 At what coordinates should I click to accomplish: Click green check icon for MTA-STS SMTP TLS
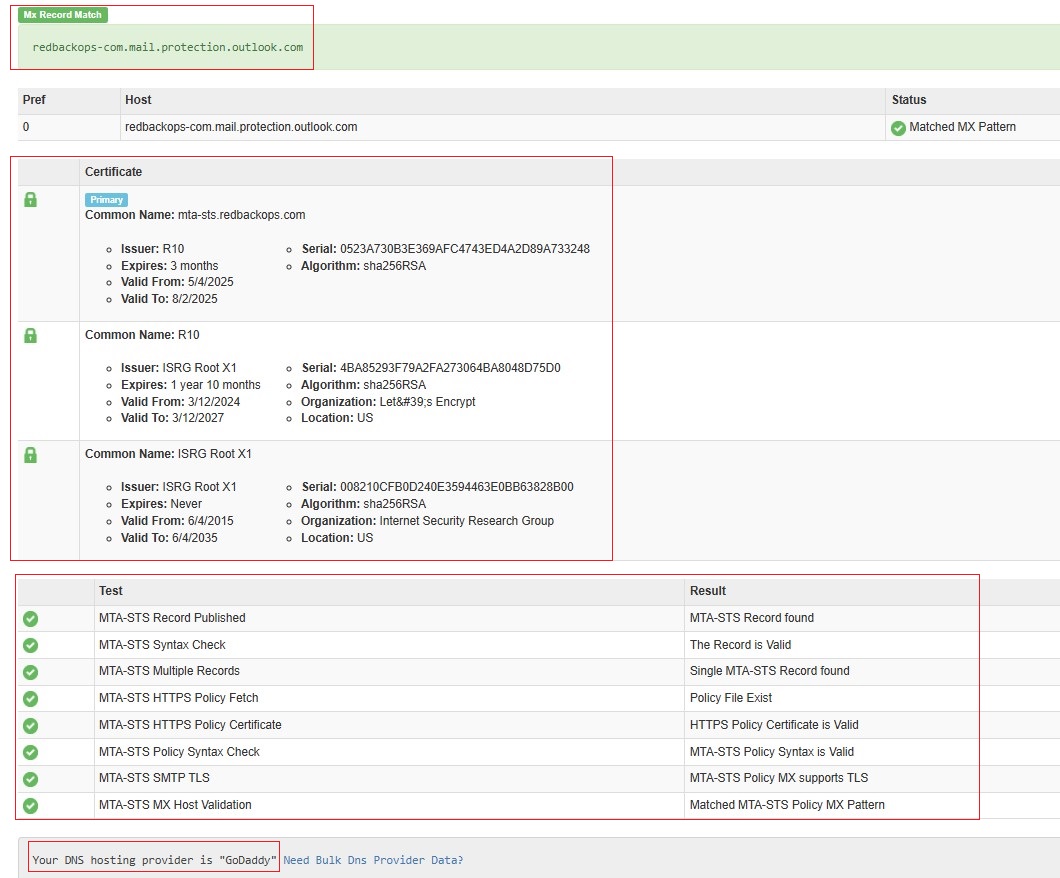click(x=30, y=778)
